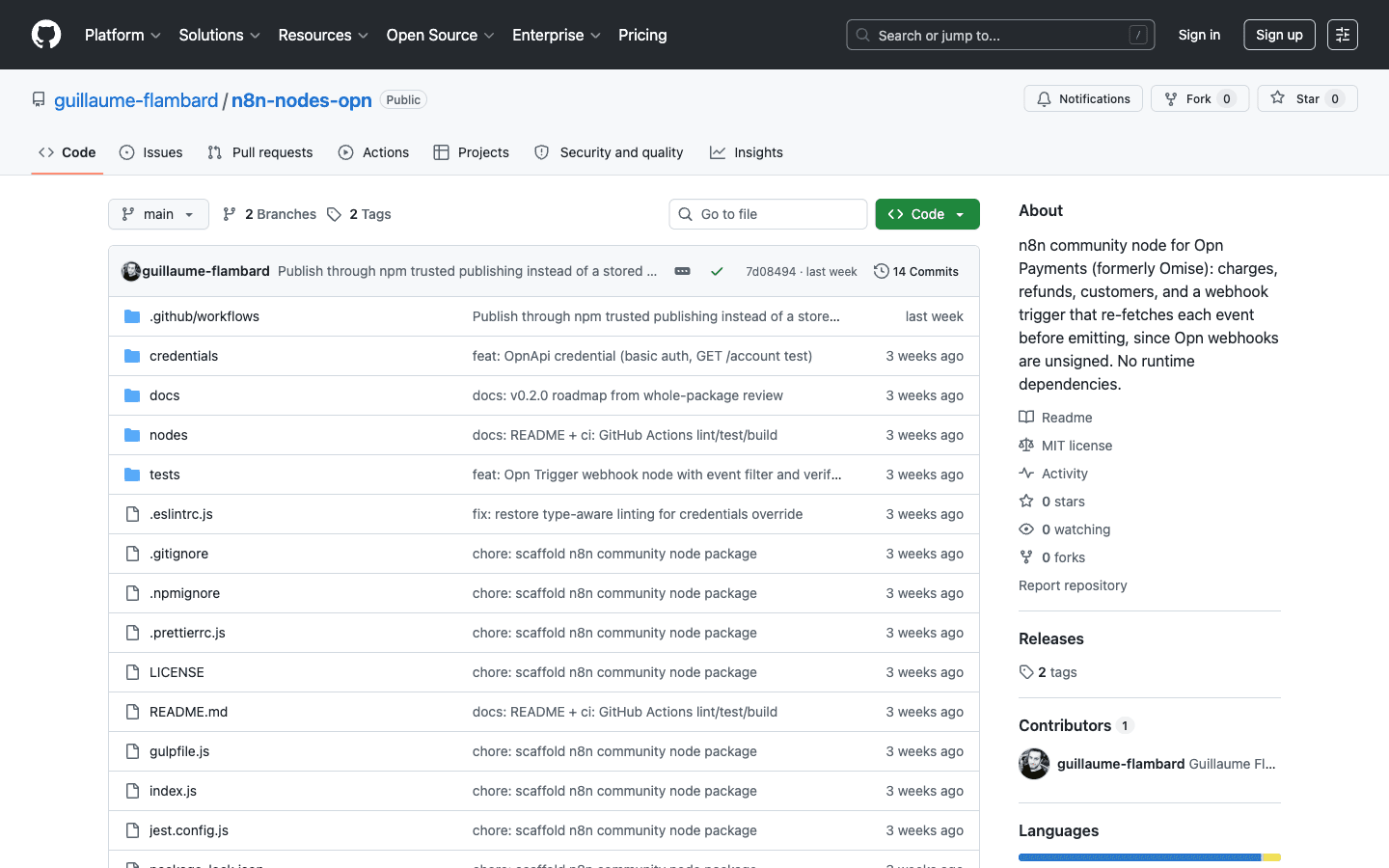View 0 forks link
Viewport: 1389px width, 868px height.
[x=1052, y=557]
